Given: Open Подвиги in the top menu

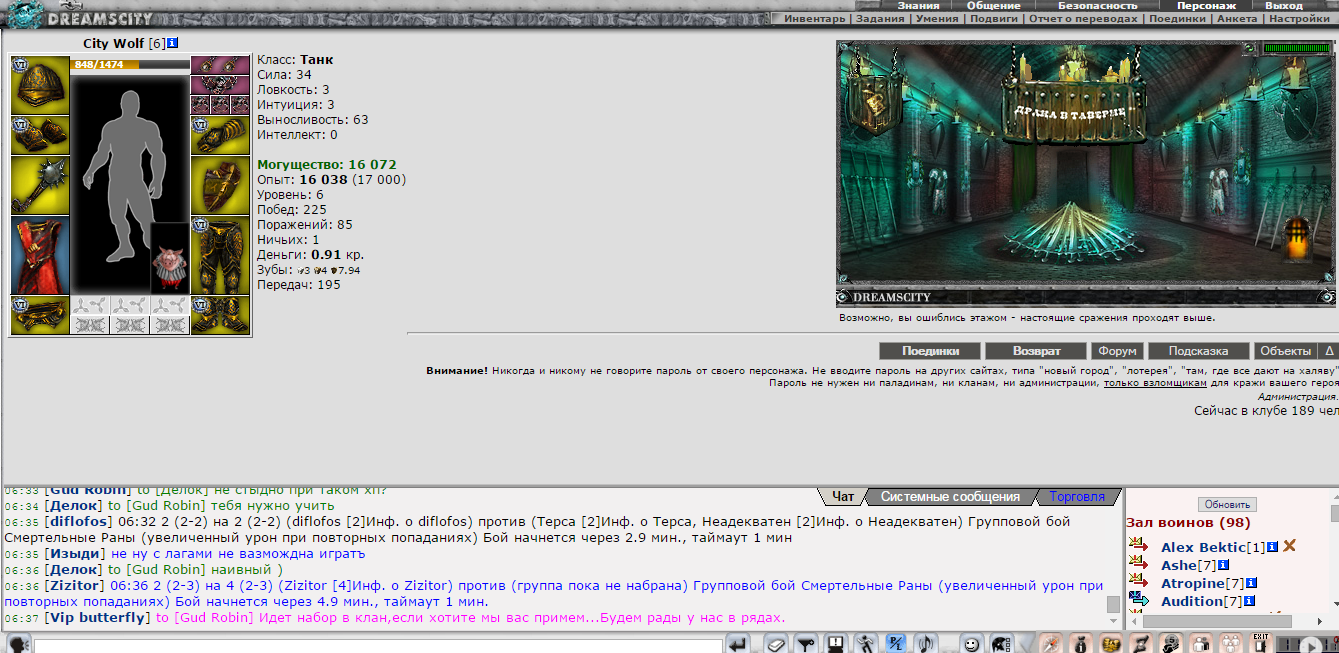Looking at the screenshot, I should [994, 18].
